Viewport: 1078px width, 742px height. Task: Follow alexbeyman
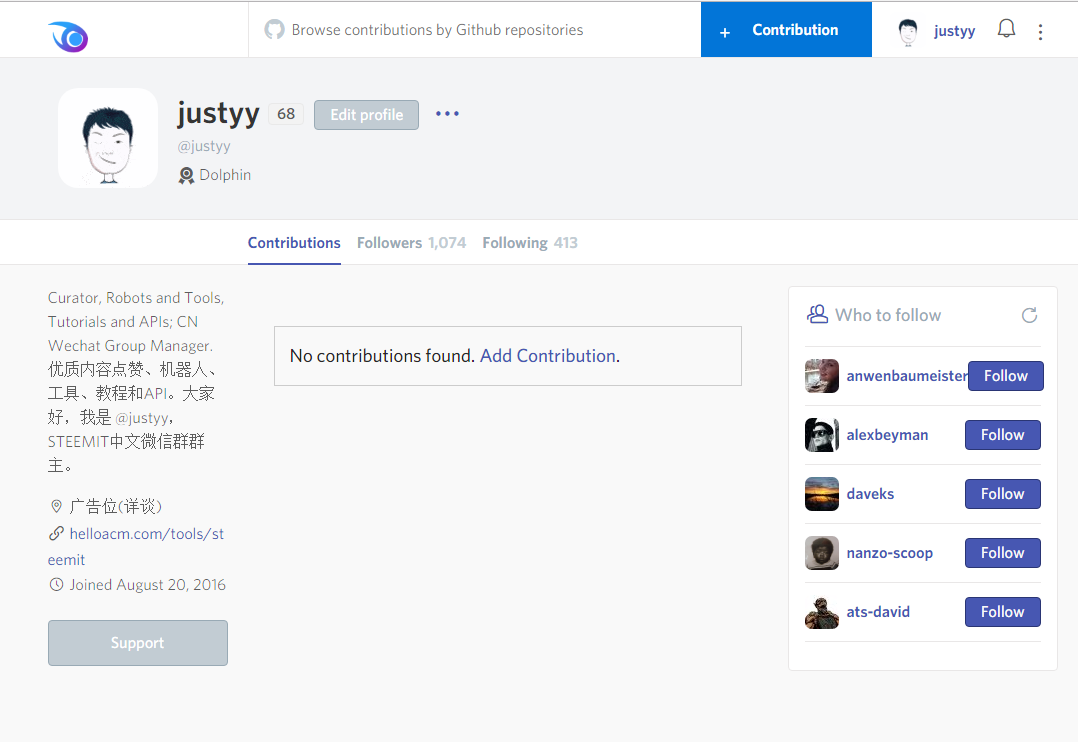[1002, 435]
